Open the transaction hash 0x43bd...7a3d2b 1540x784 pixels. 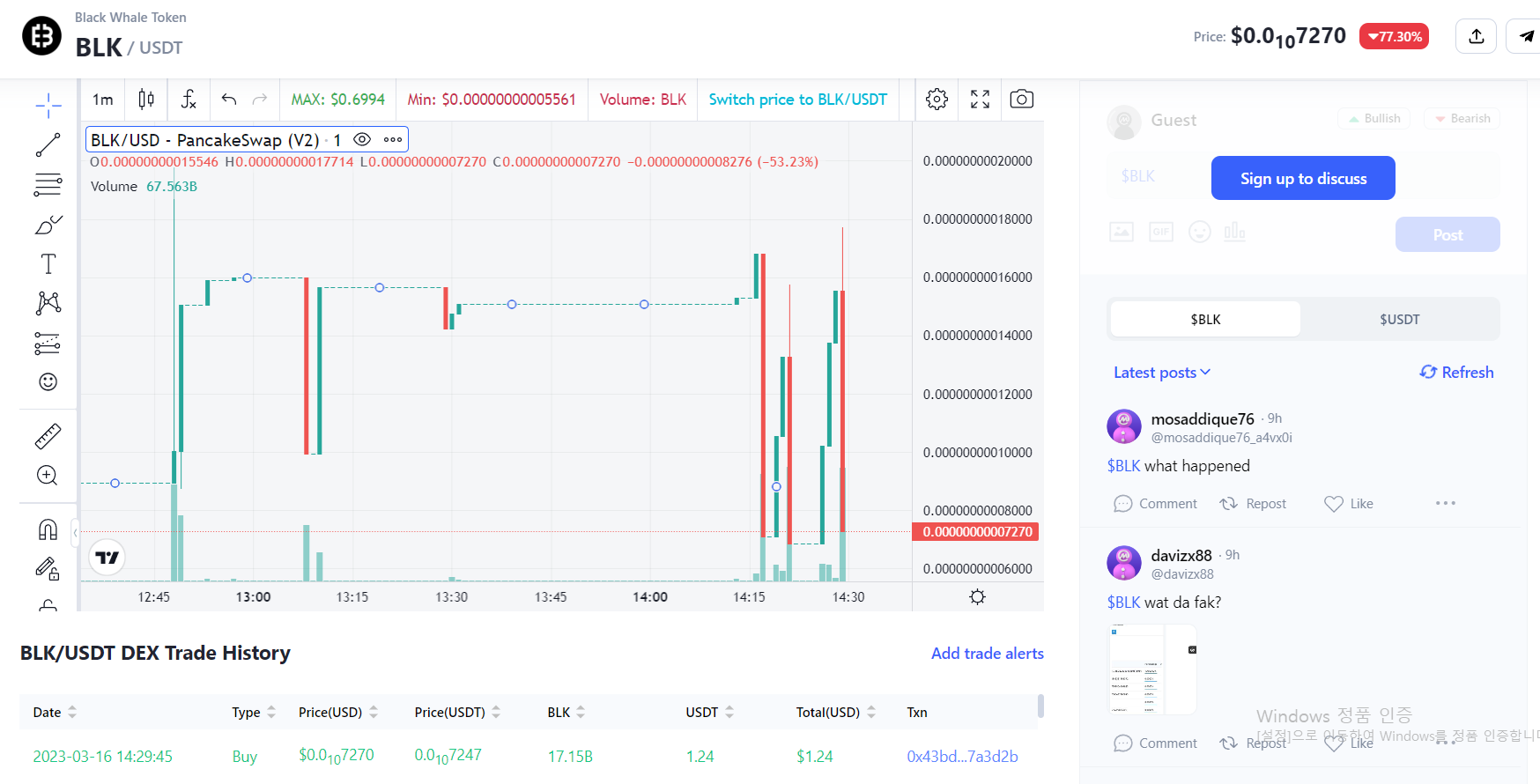[962, 757]
